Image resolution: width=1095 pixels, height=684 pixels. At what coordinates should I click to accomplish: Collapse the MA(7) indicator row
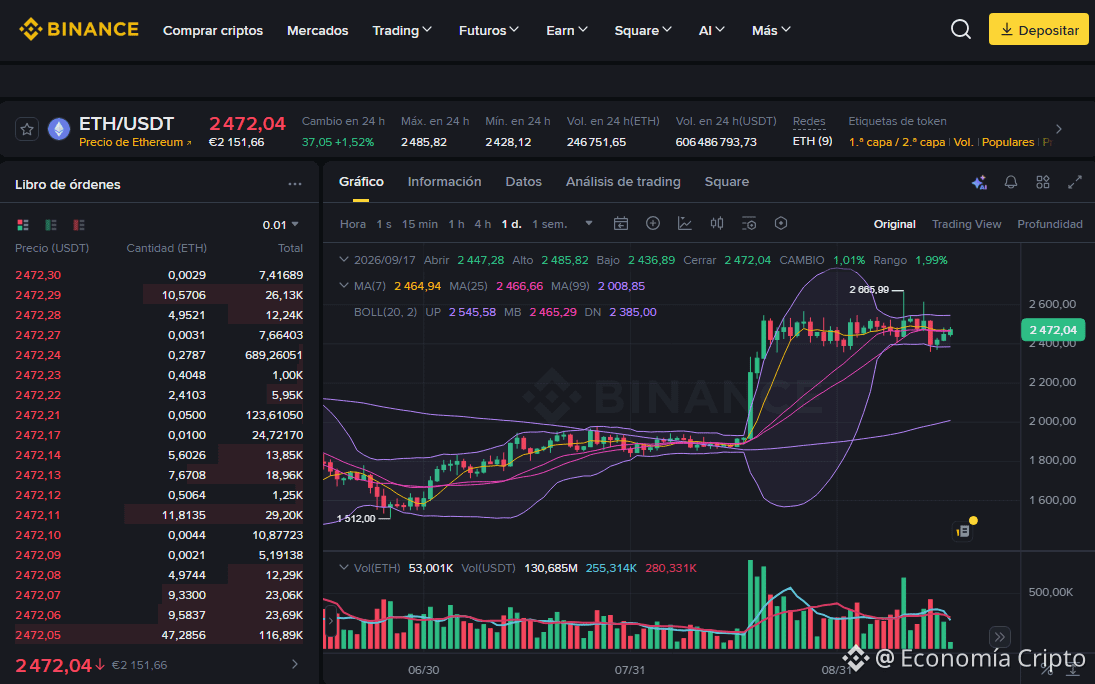tap(344, 286)
